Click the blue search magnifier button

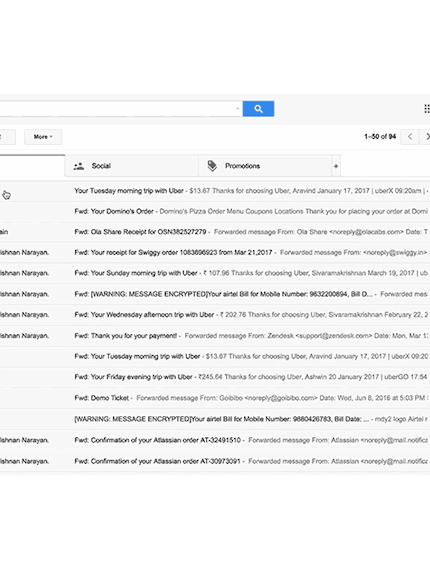point(258,109)
